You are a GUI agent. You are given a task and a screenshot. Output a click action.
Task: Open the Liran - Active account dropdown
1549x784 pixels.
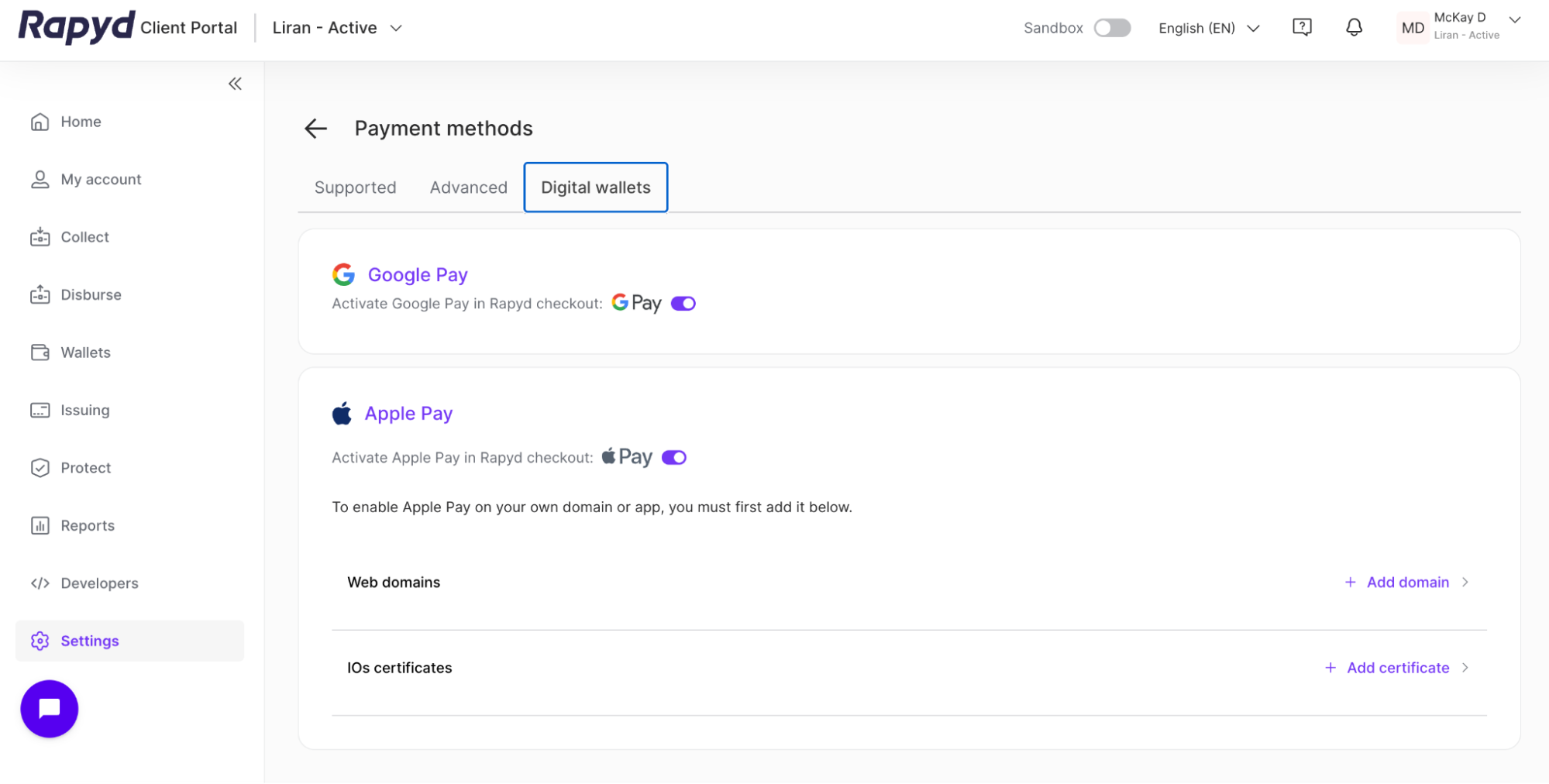tap(337, 28)
